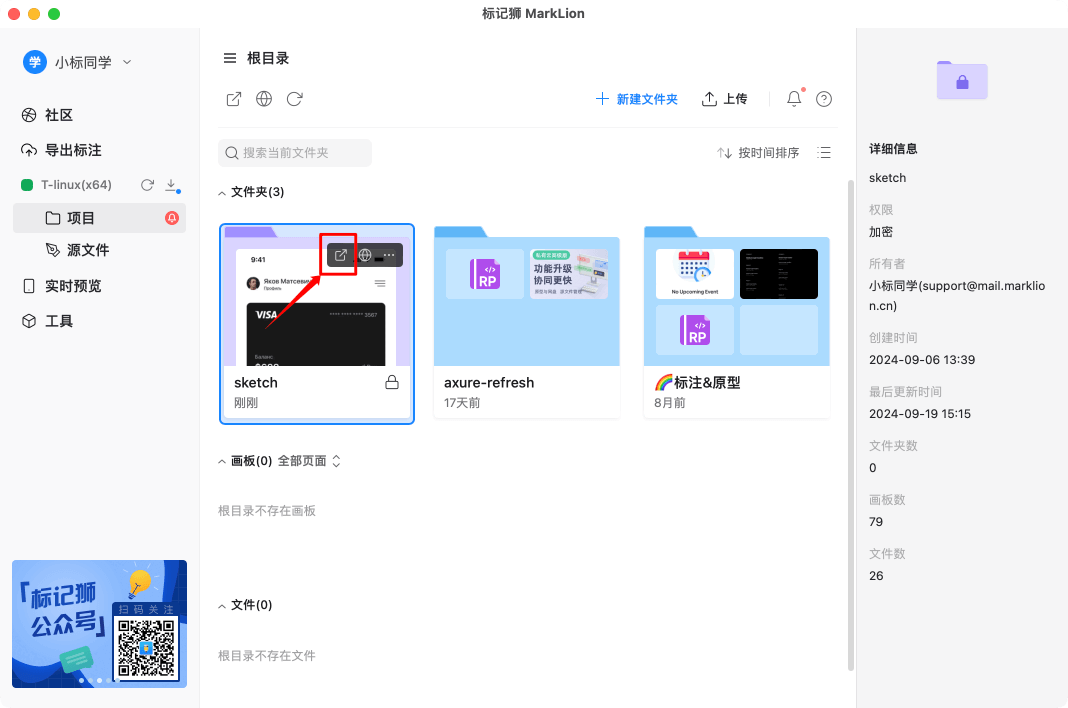The width and height of the screenshot is (1068, 708).
Task: Open notifications via the bell icon
Action: click(791, 99)
